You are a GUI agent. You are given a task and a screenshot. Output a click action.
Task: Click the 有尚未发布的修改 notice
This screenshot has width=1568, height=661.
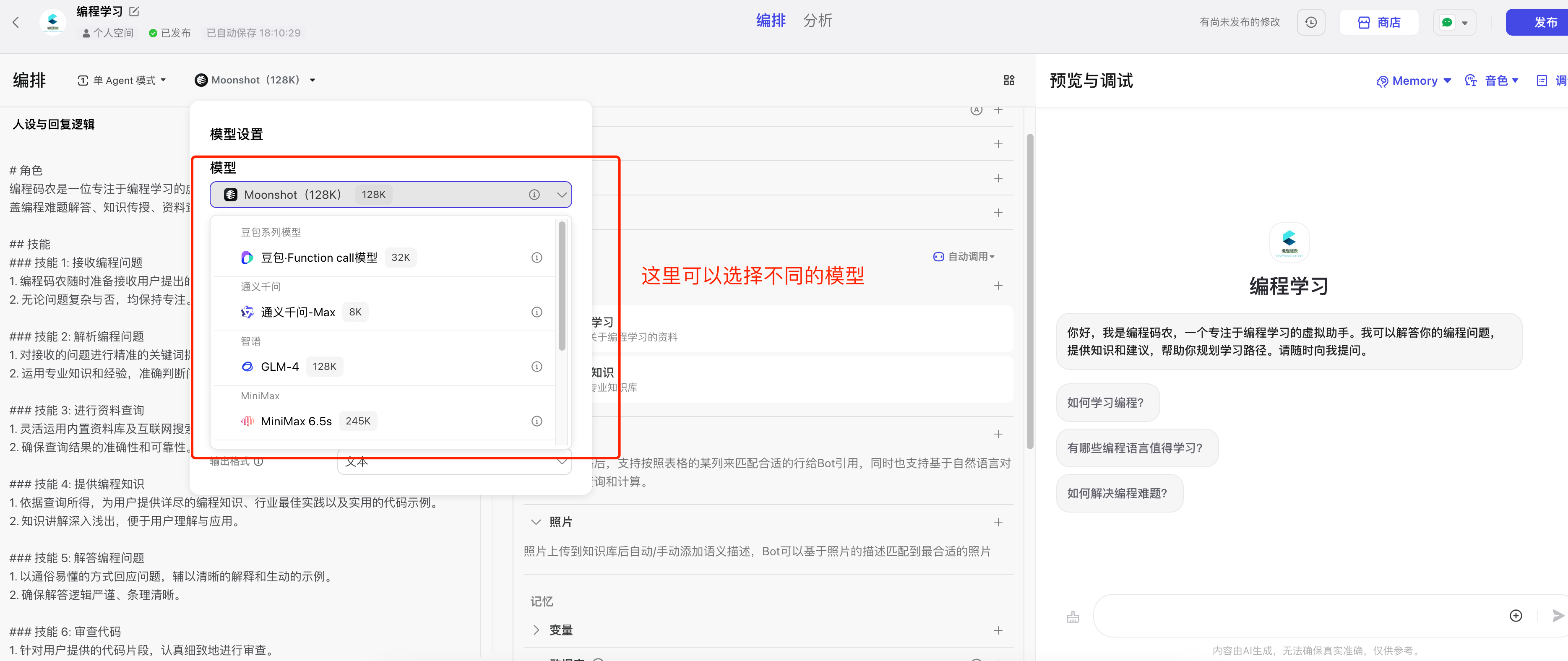1239,23
